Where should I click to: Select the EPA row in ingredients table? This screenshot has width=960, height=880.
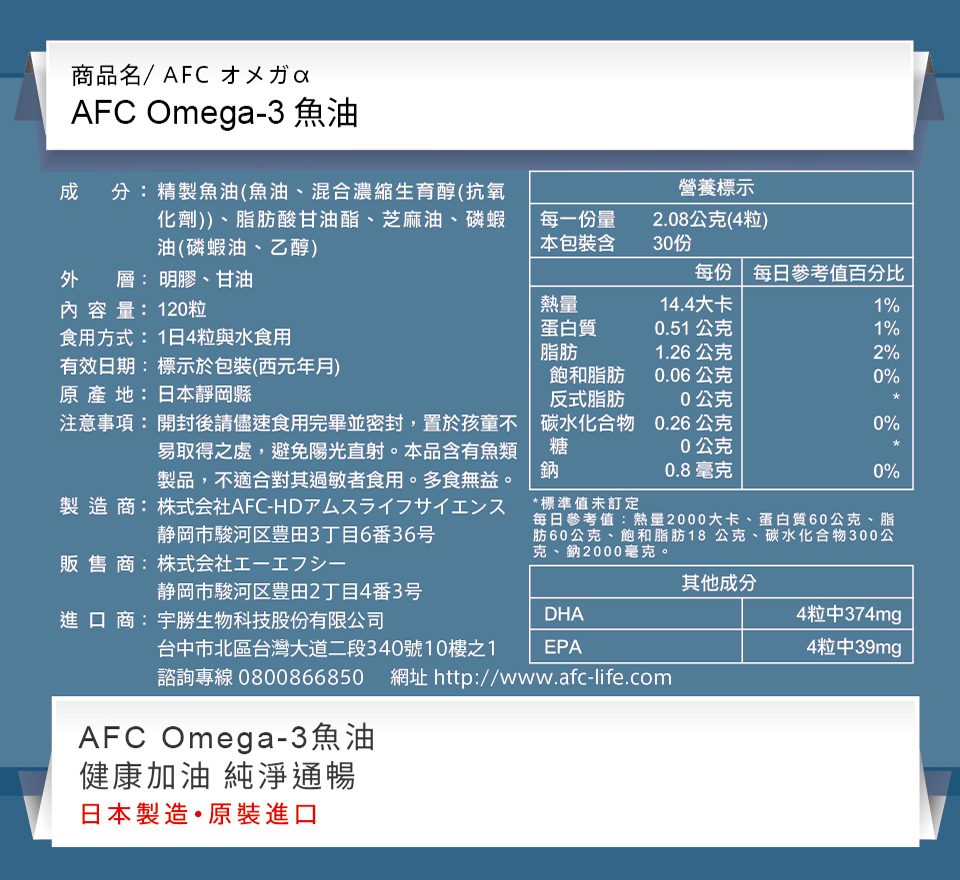click(721, 647)
